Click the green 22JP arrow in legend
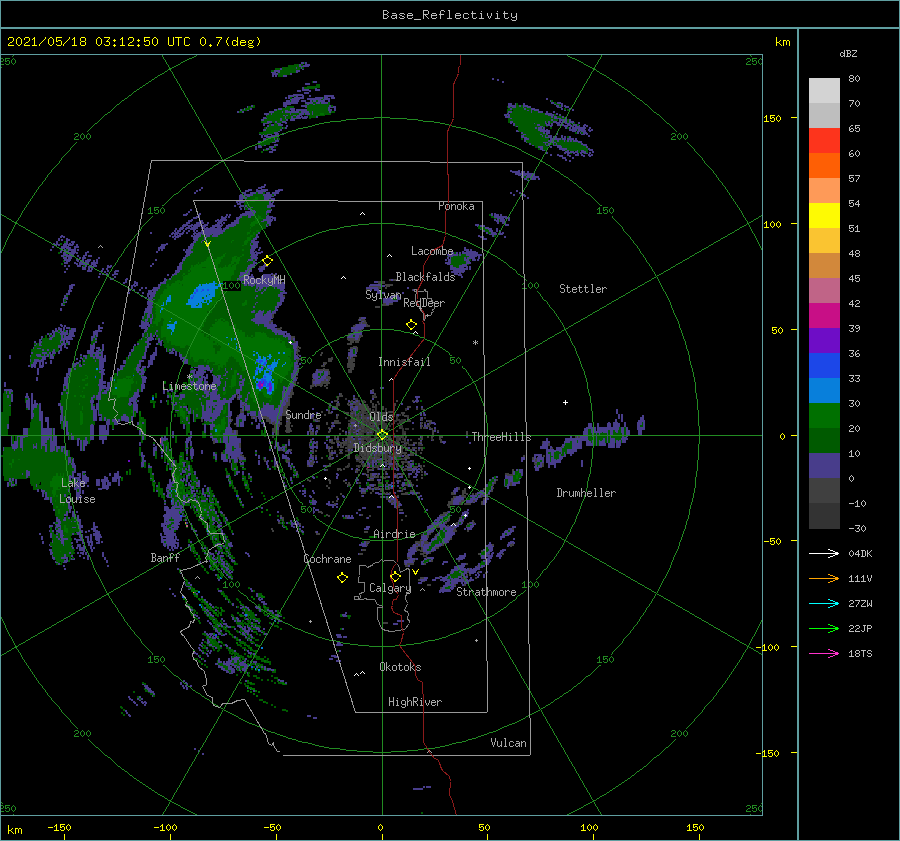Image resolution: width=900 pixels, height=841 pixels. pyautogui.click(x=824, y=629)
